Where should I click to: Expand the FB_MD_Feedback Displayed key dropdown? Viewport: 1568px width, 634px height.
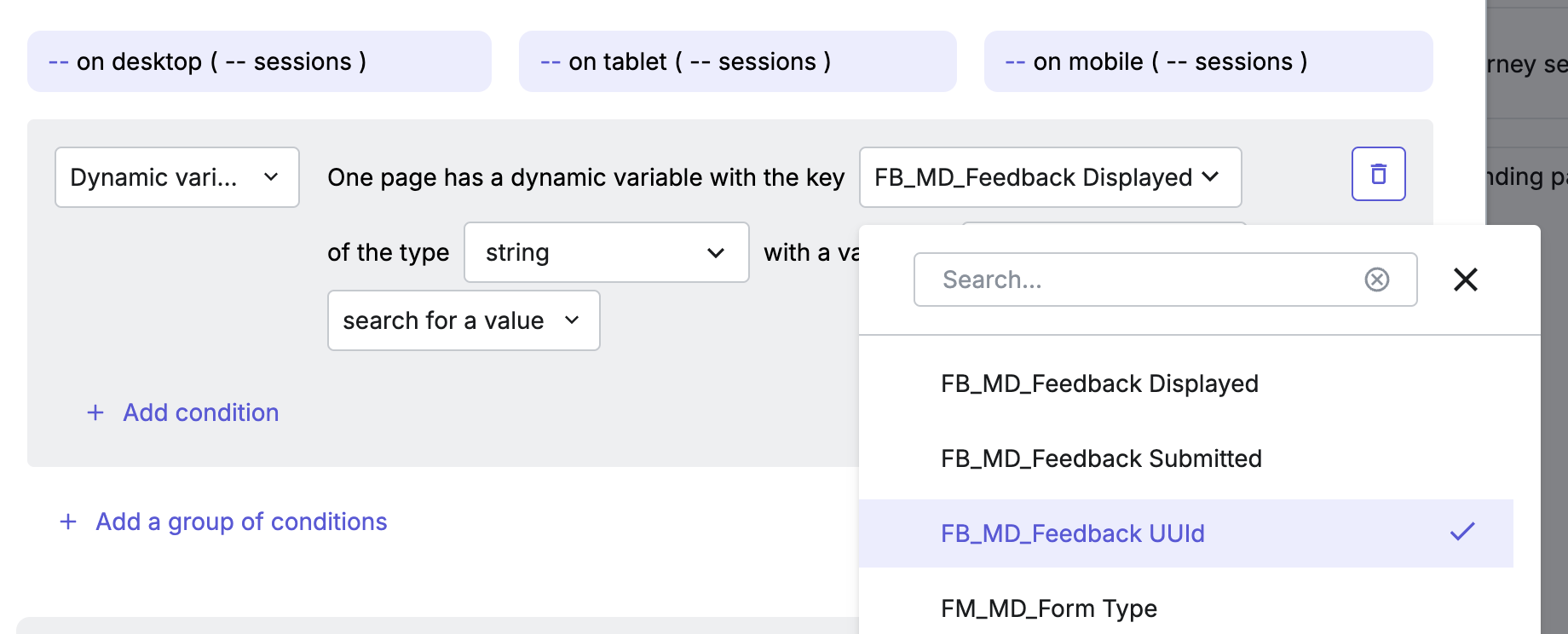1050,177
